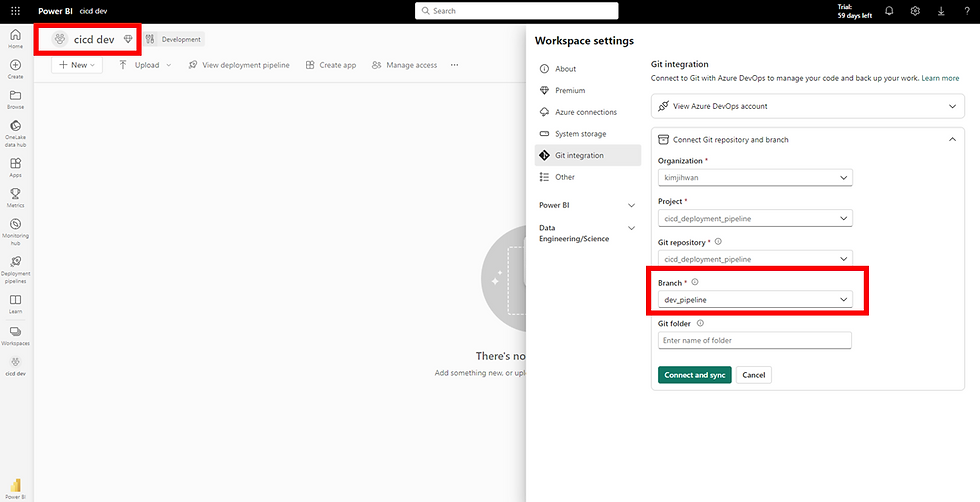
Task: Click the Trial 59 days left indicator
Action: click(x=854, y=11)
